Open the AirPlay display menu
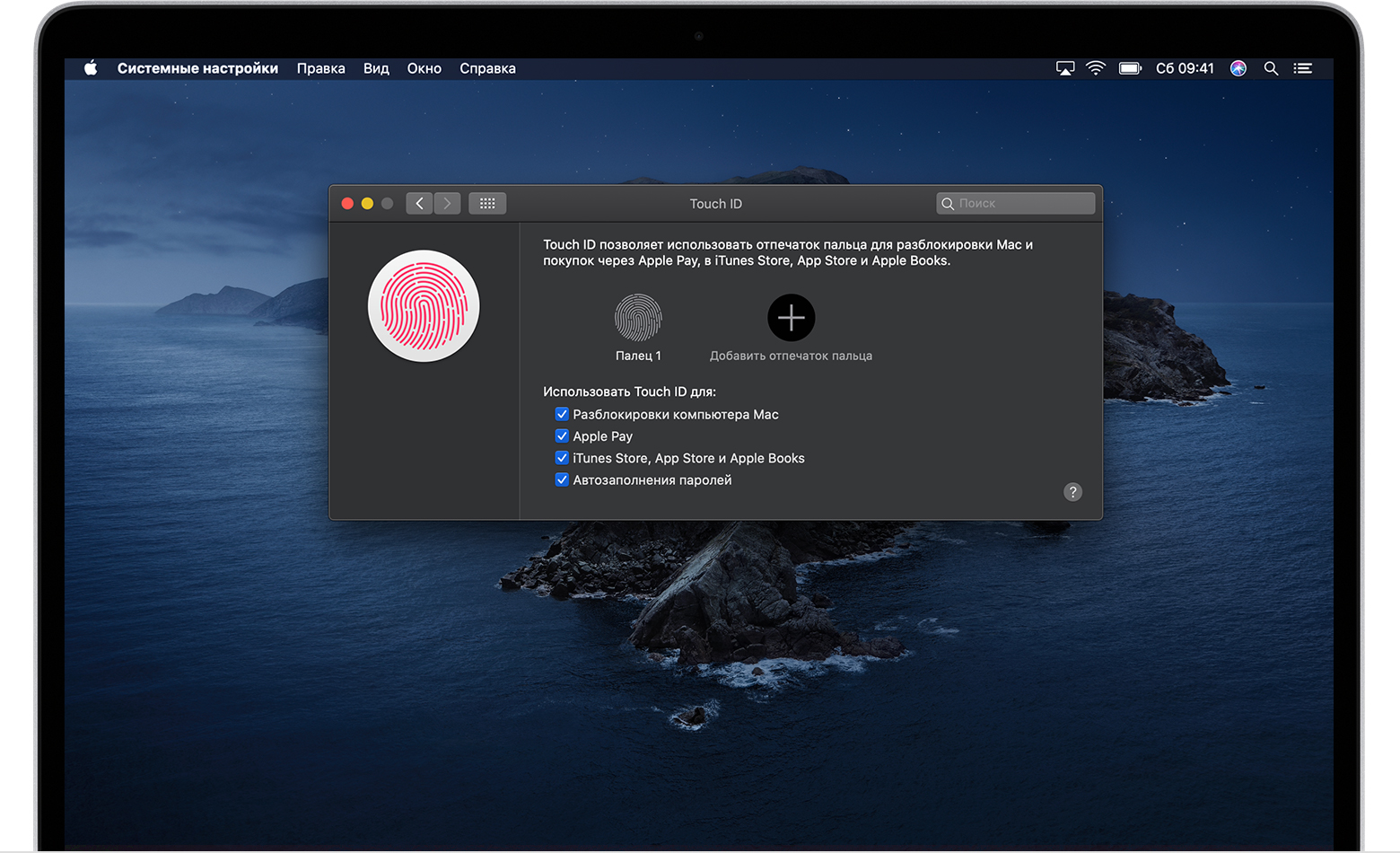Screen dimensions: 1400x853 pos(1065,68)
